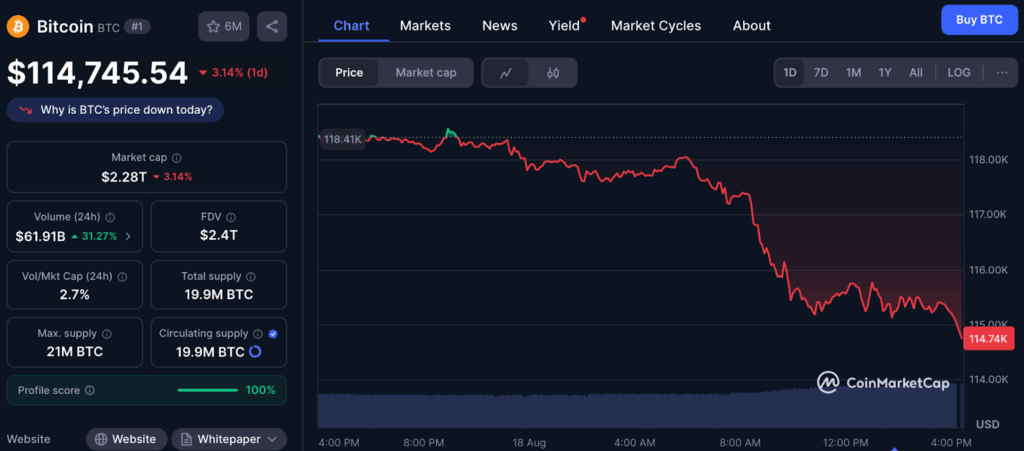Add Bitcoin to watchlist via star button
Image resolution: width=1024 pixels, height=451 pixels.
[224, 27]
